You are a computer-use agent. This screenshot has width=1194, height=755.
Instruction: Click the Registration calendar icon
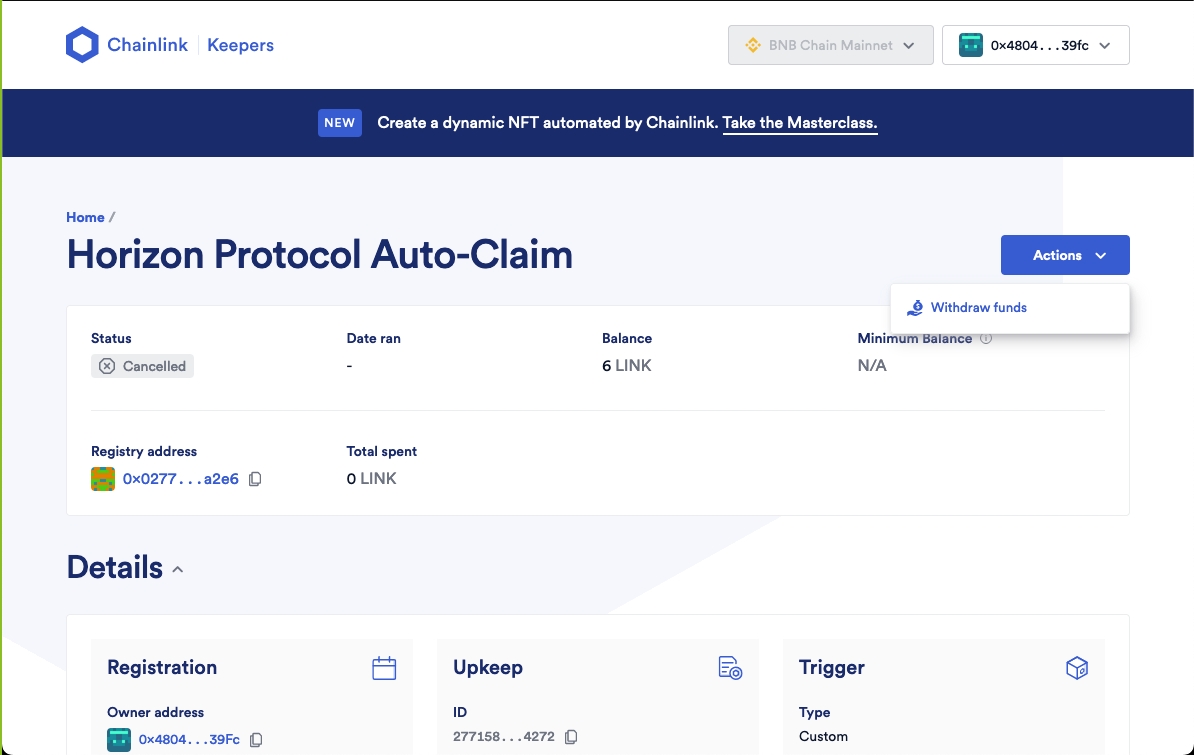pyautogui.click(x=384, y=668)
